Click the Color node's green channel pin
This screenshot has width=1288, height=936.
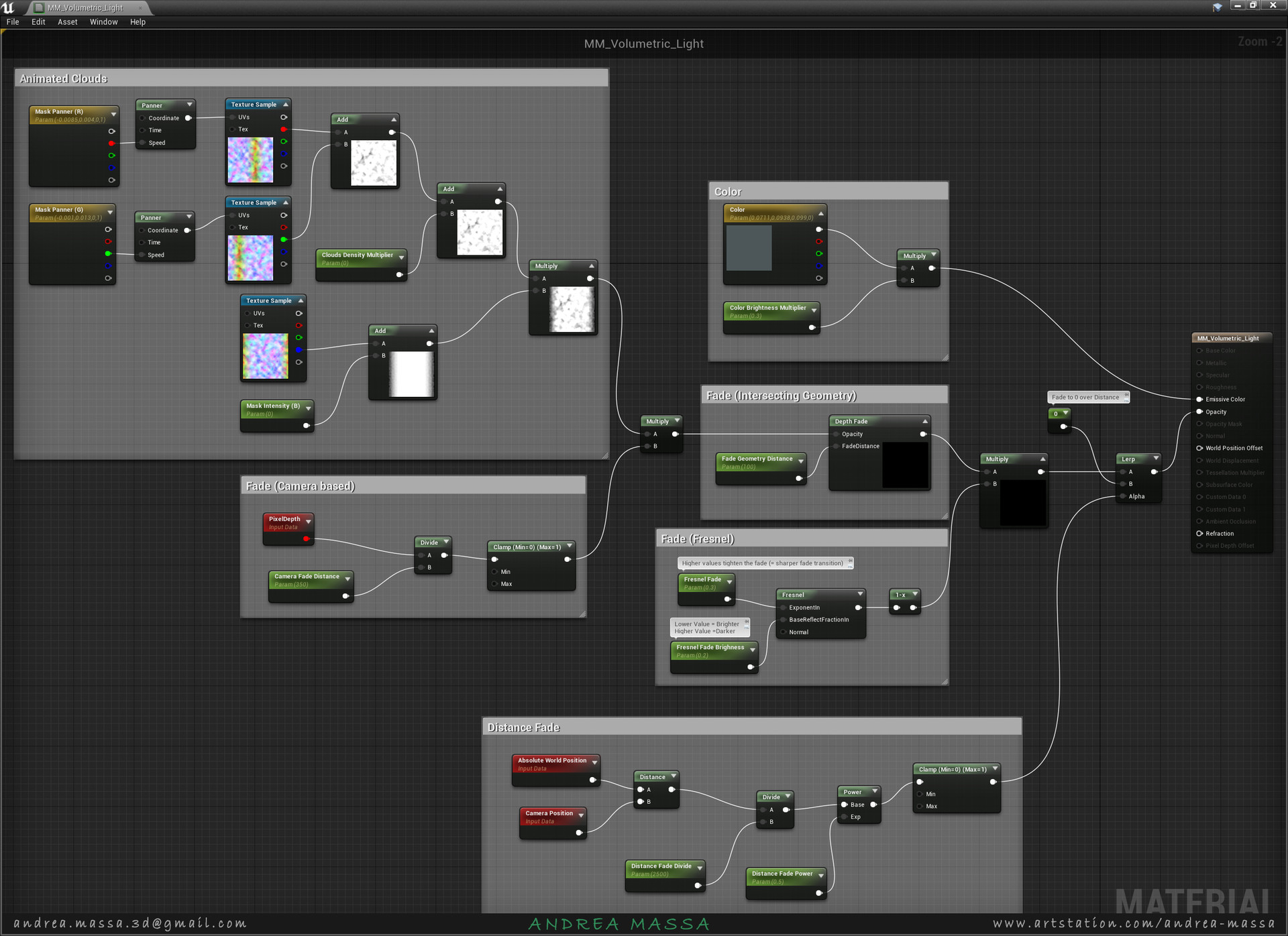[x=818, y=253]
